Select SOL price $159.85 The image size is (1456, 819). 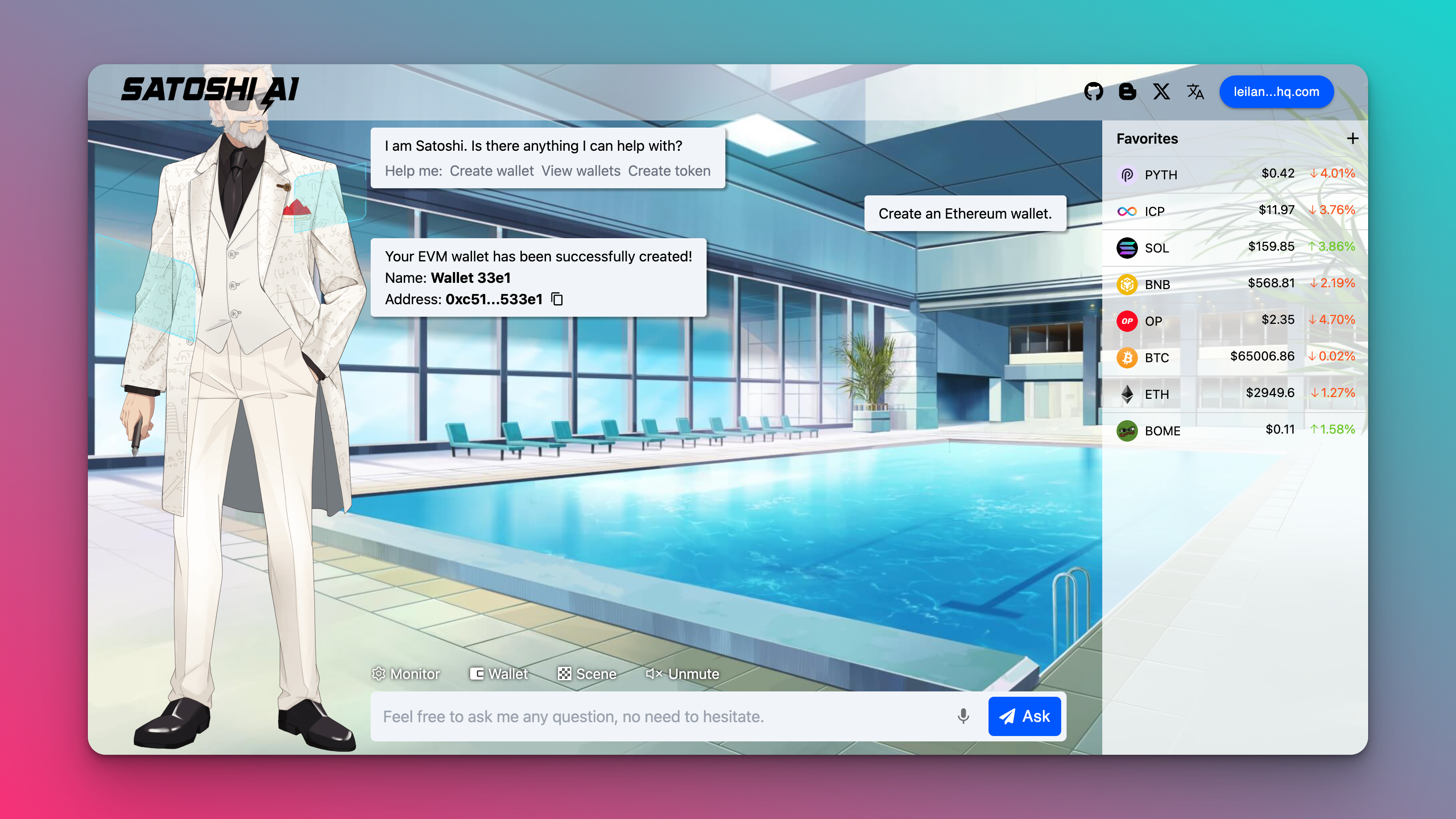[x=1271, y=246]
